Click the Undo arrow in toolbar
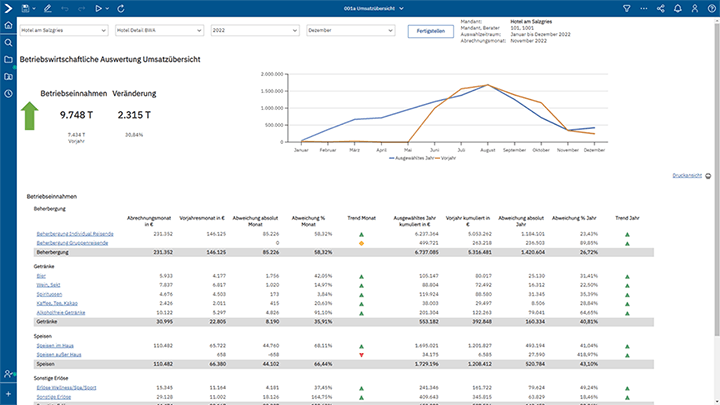The height and width of the screenshot is (405, 720). pyautogui.click(x=63, y=8)
